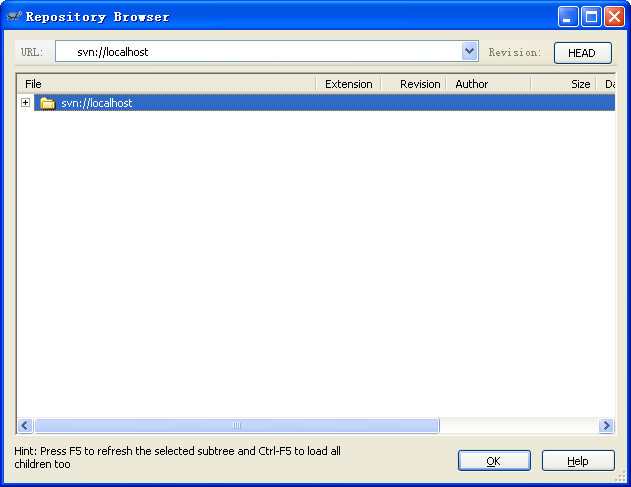Sort by the File column header
This screenshot has height=487, width=631.
coord(166,84)
